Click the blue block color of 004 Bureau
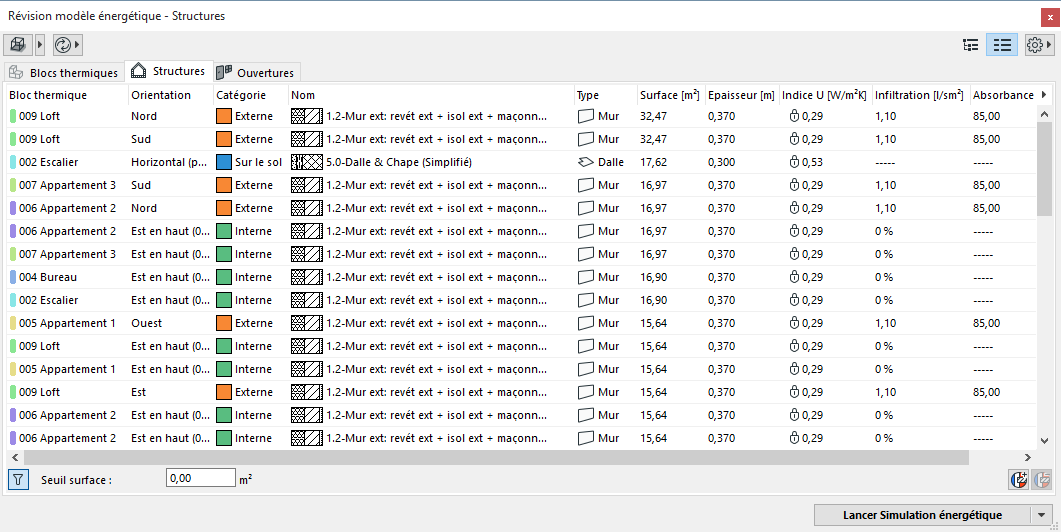1061x532 pixels. point(13,278)
